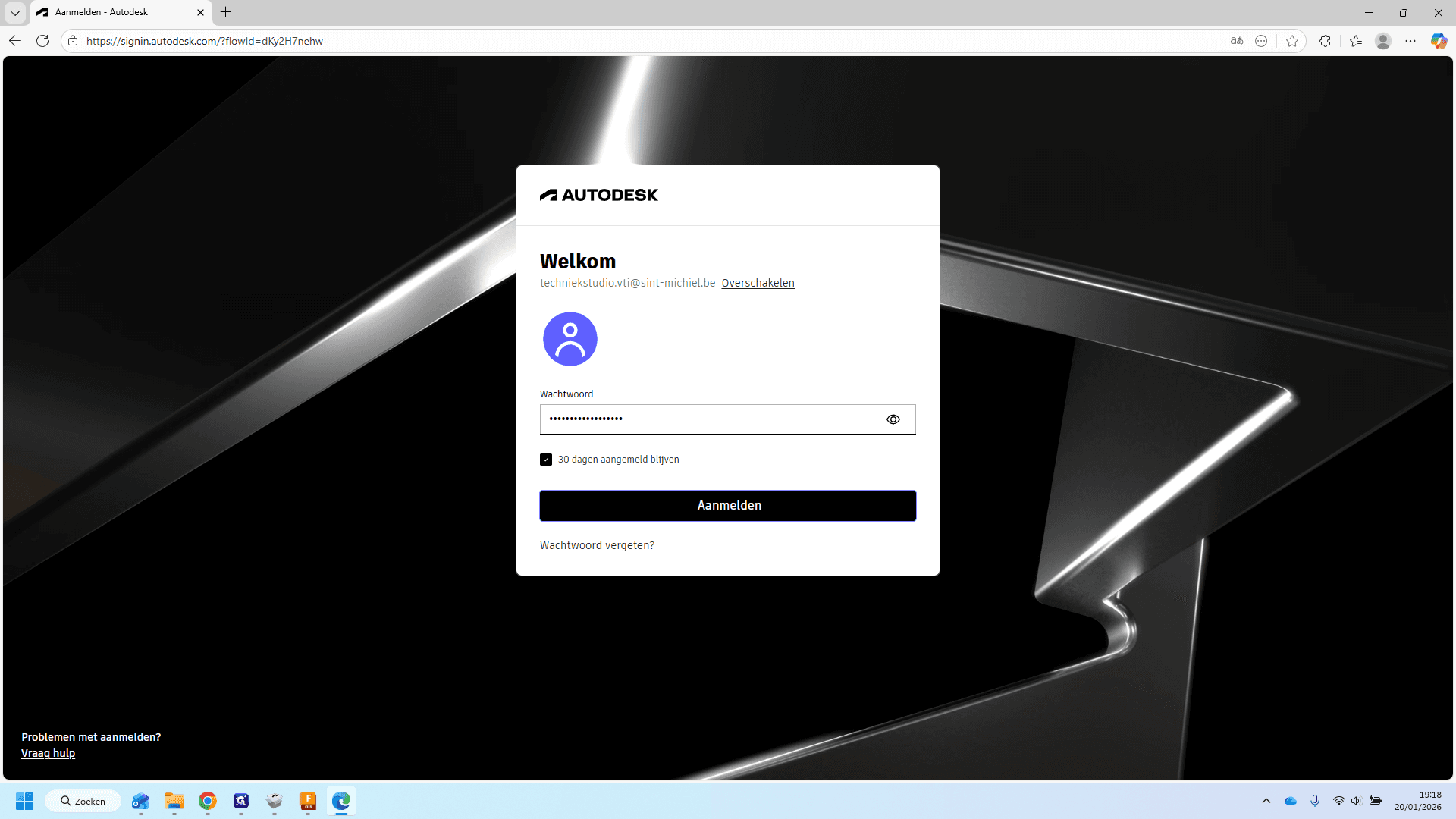Screen dimensions: 1456x819
Task: Open the browser Settings and more menu
Action: pos(1410,41)
